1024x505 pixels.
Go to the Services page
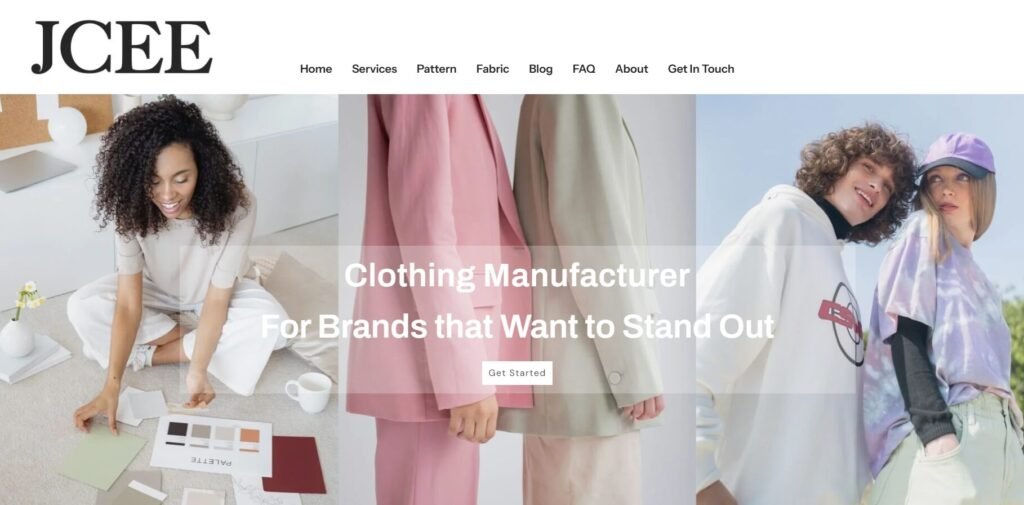point(374,69)
